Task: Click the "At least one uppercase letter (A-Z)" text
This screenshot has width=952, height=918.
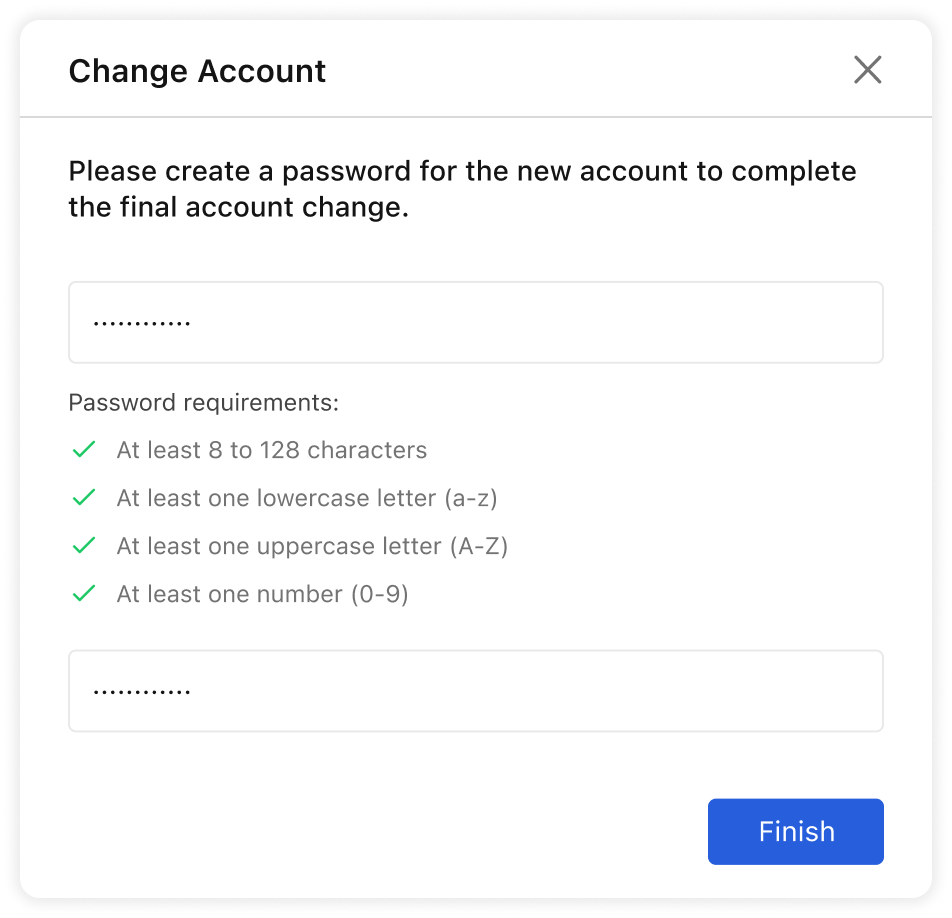Action: tap(312, 546)
